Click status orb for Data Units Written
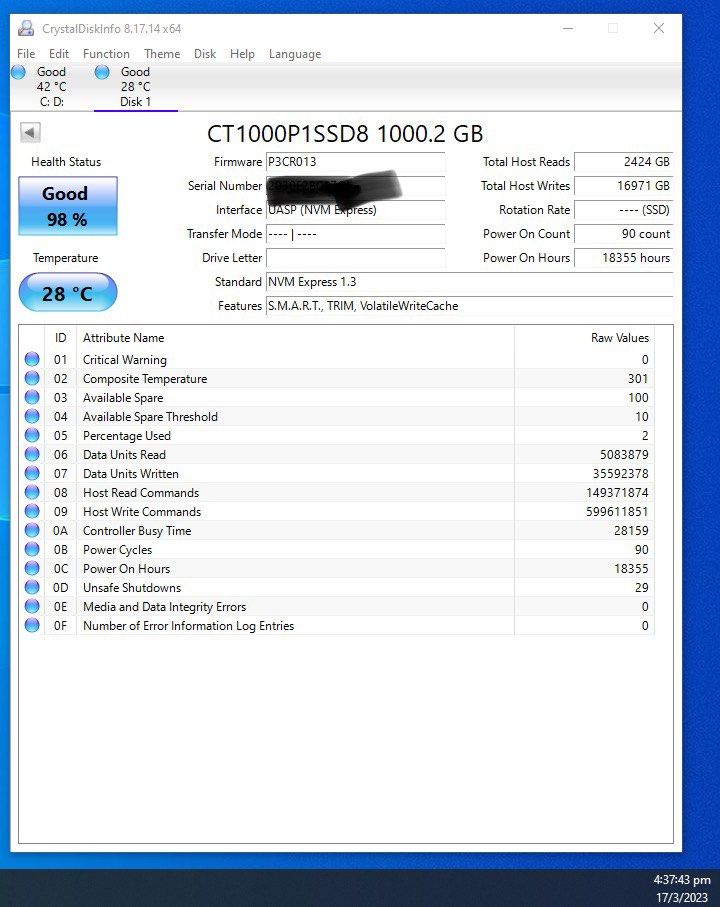The height and width of the screenshot is (907, 720). coord(32,473)
